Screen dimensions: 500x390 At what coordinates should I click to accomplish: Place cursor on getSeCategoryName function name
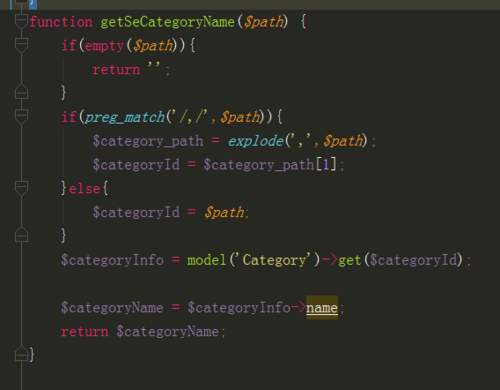click(x=168, y=22)
